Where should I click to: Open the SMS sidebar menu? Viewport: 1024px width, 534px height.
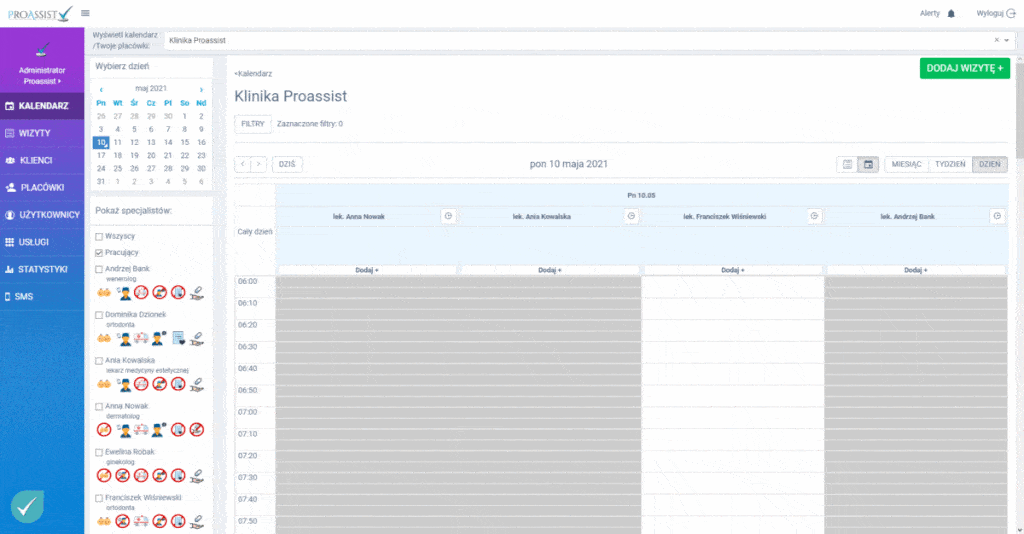42,296
